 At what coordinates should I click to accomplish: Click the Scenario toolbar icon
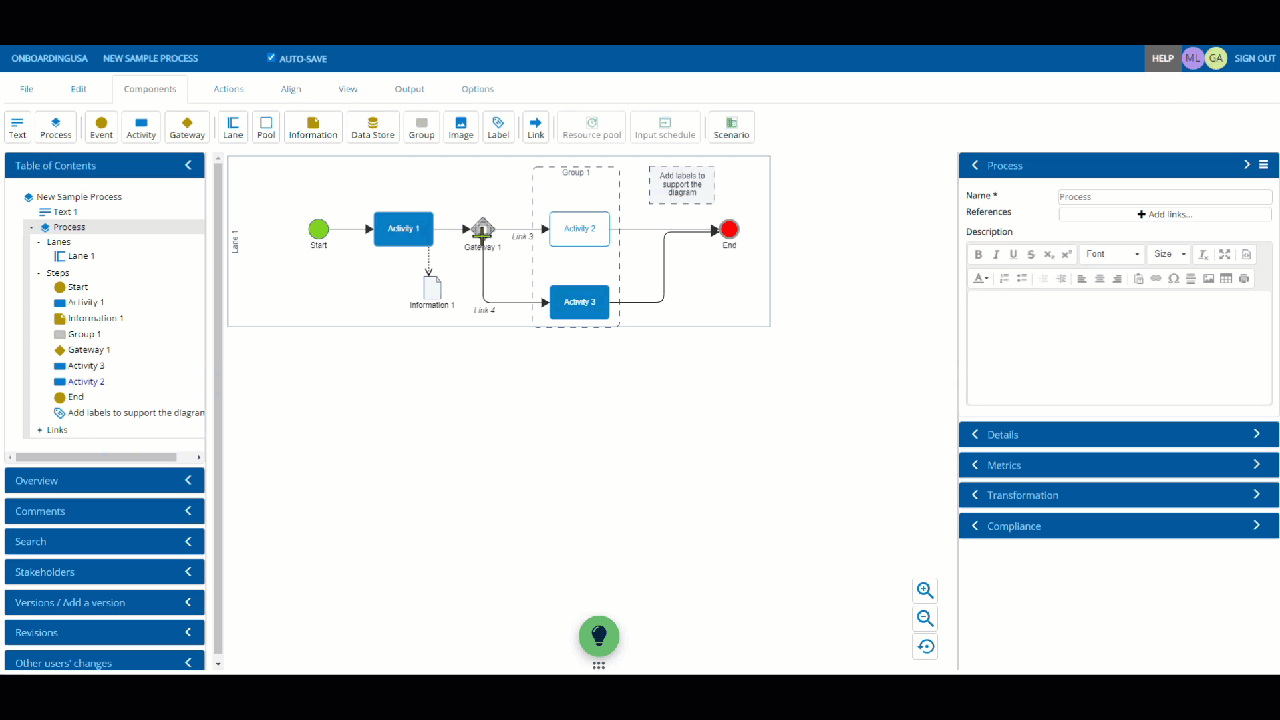point(731,127)
